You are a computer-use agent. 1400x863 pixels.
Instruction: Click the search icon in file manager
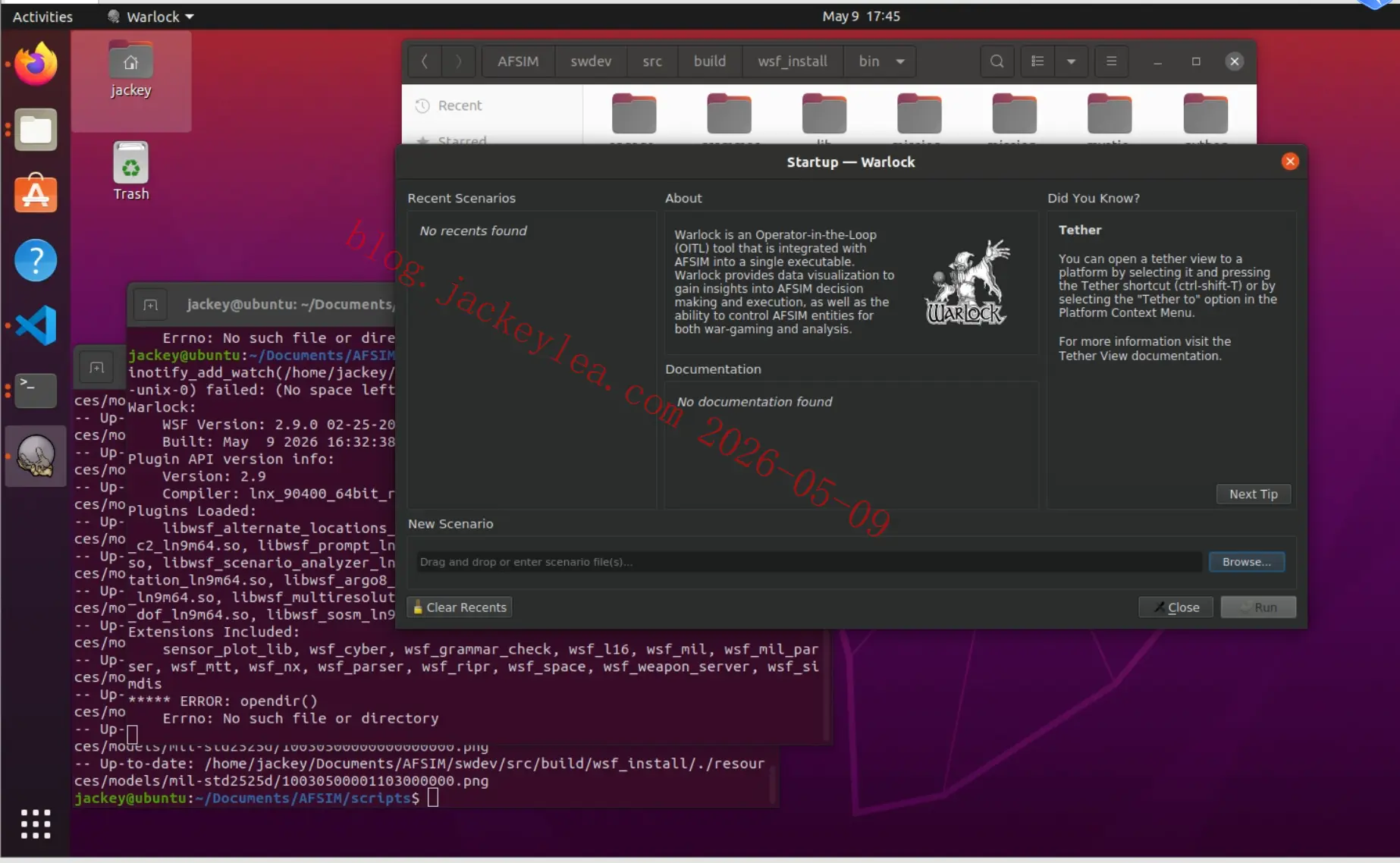tap(997, 61)
